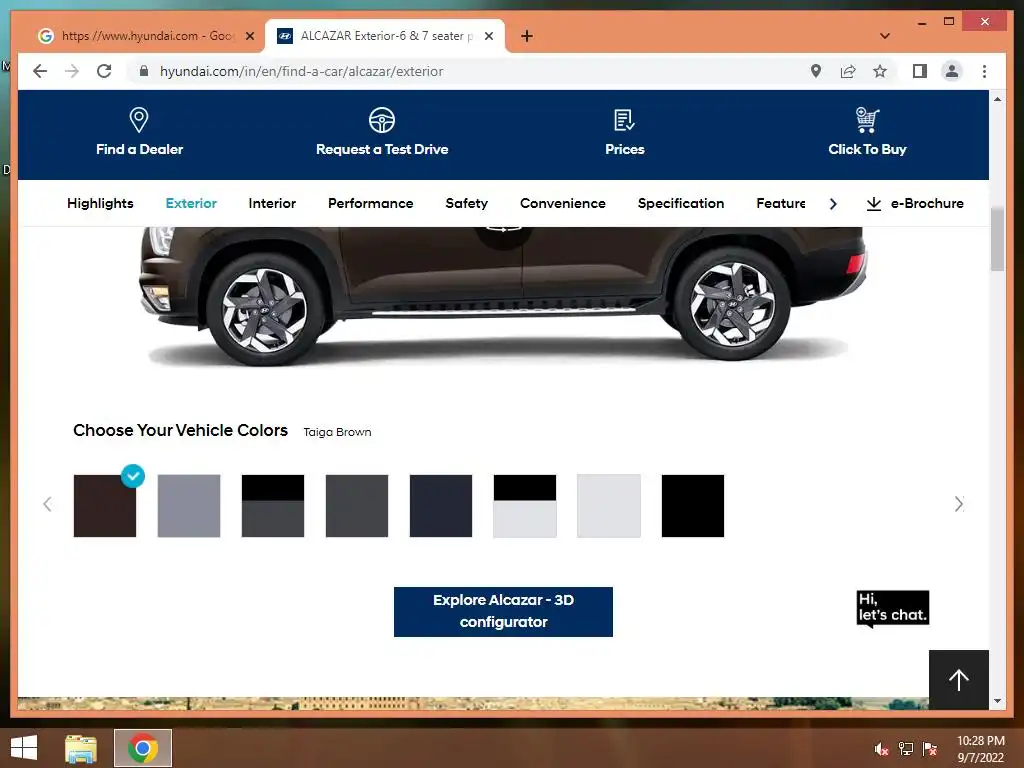The height and width of the screenshot is (768, 1024).
Task: Open a new browser tab
Action: pos(527,36)
